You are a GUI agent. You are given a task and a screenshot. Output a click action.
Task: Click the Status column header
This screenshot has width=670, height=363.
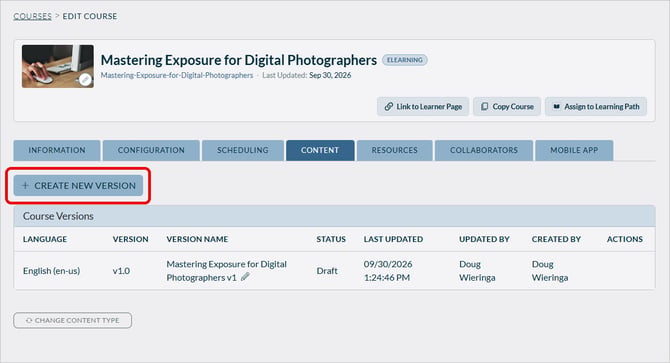331,239
